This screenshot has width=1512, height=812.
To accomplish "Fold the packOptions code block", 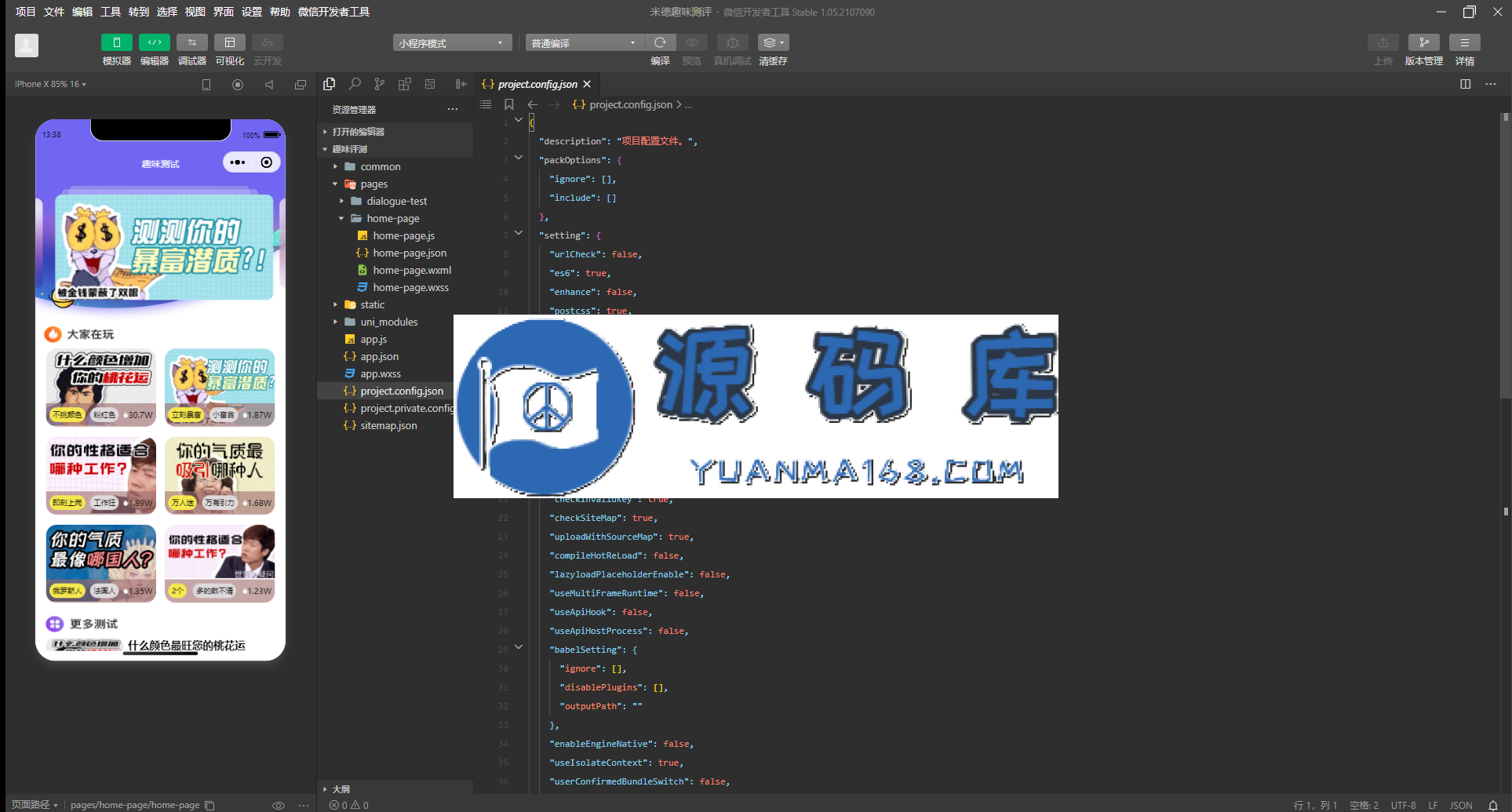I will [x=519, y=158].
